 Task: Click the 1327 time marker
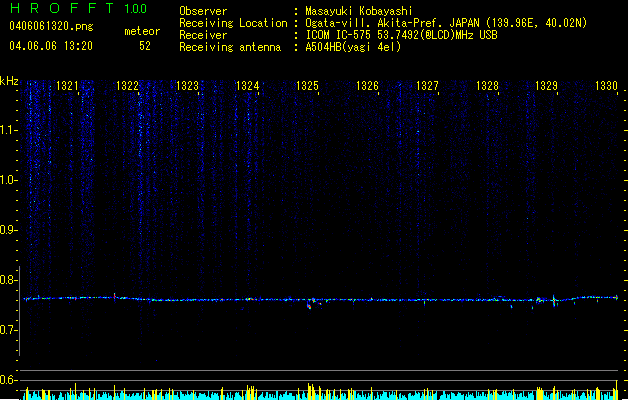tap(427, 86)
